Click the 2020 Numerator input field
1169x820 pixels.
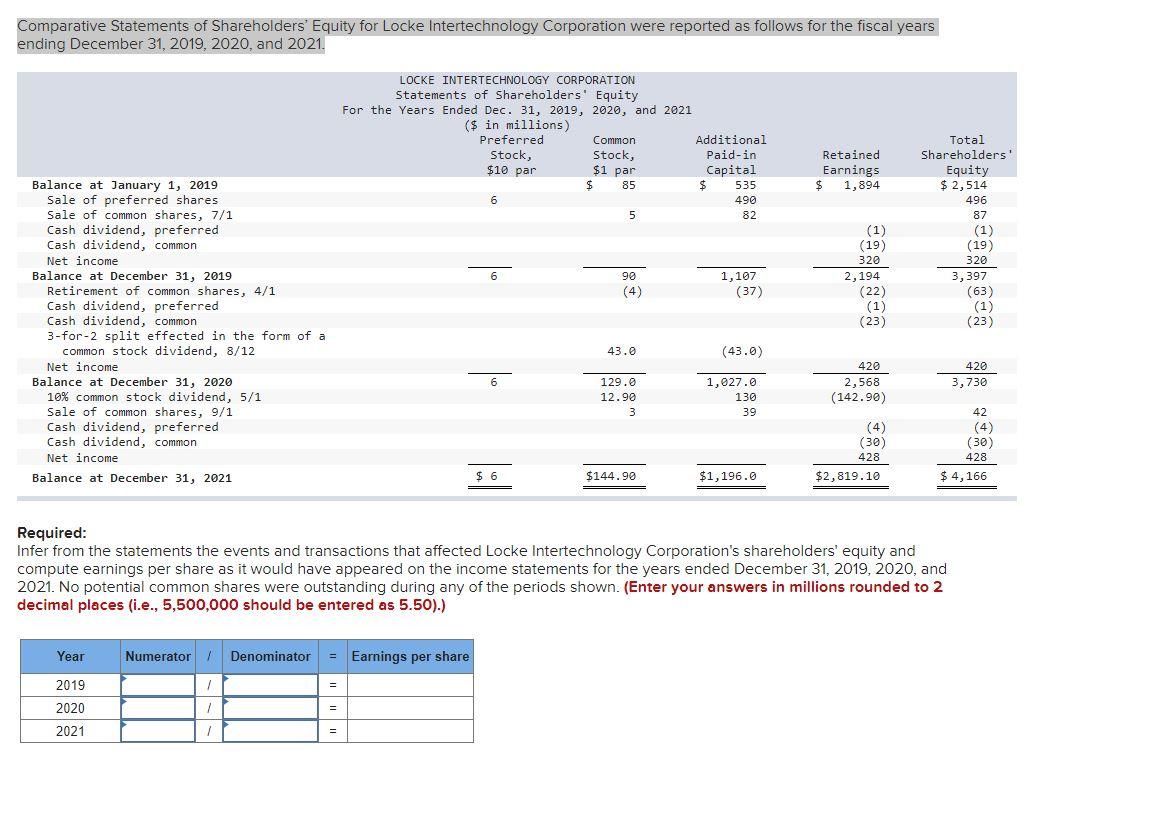[156, 708]
